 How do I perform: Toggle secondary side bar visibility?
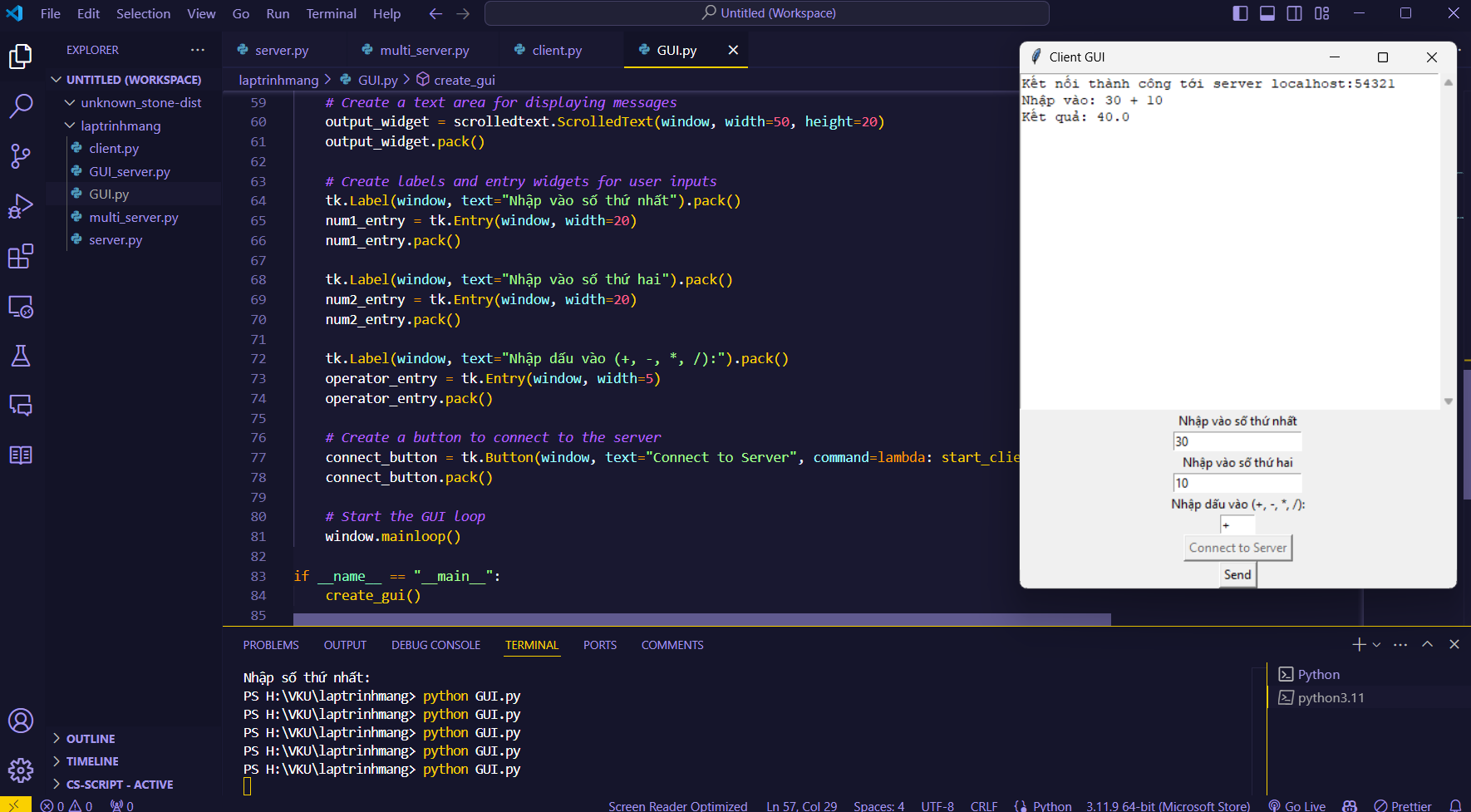pyautogui.click(x=1295, y=13)
